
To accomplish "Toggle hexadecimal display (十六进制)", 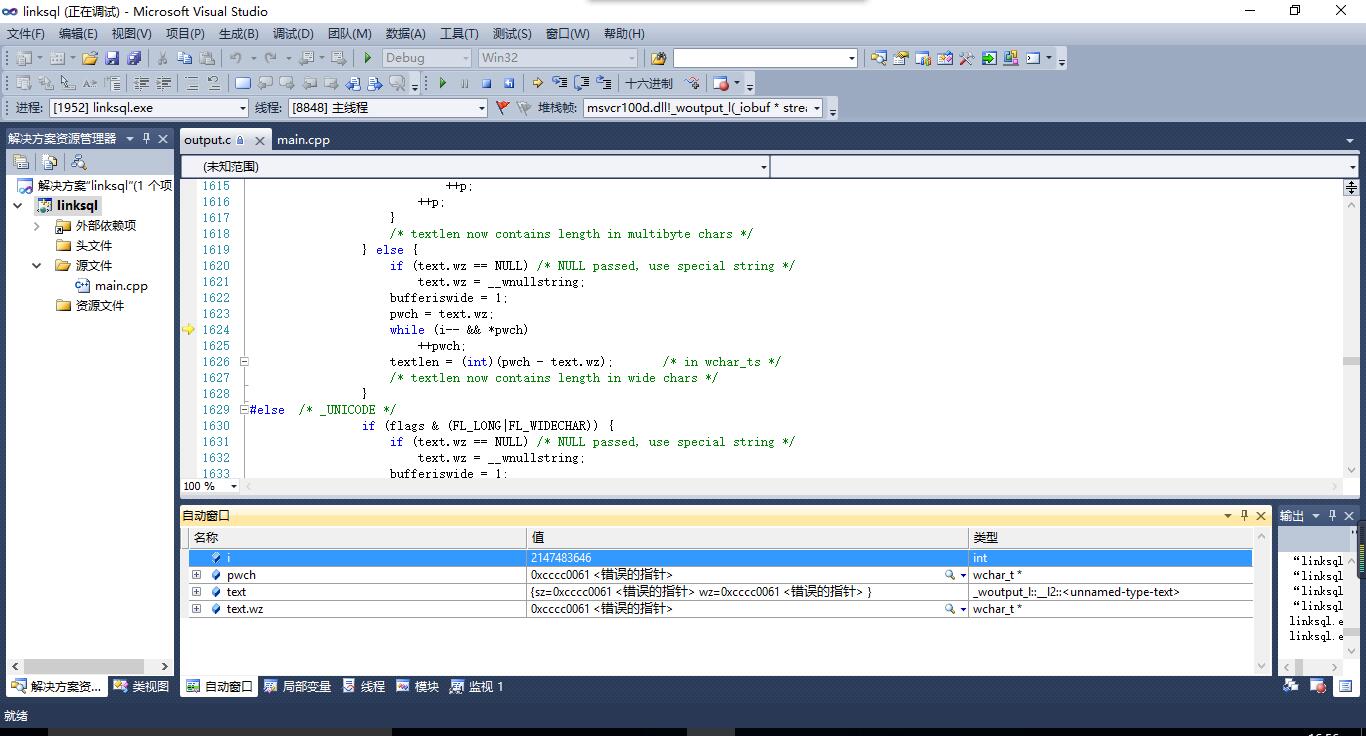I will click(x=649, y=83).
